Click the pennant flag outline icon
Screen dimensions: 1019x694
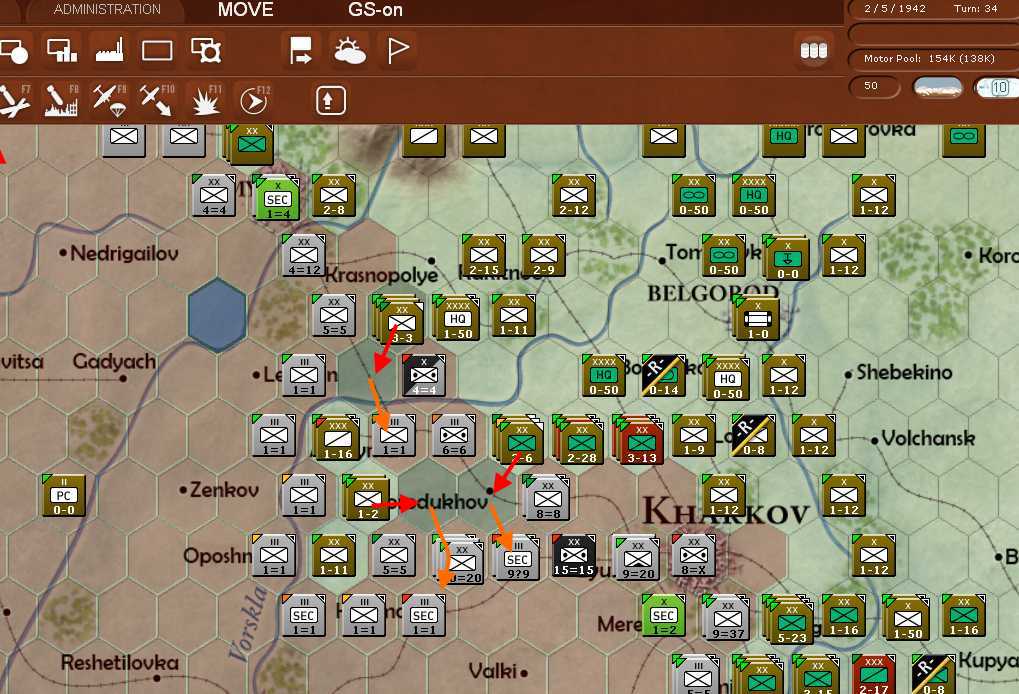(397, 50)
